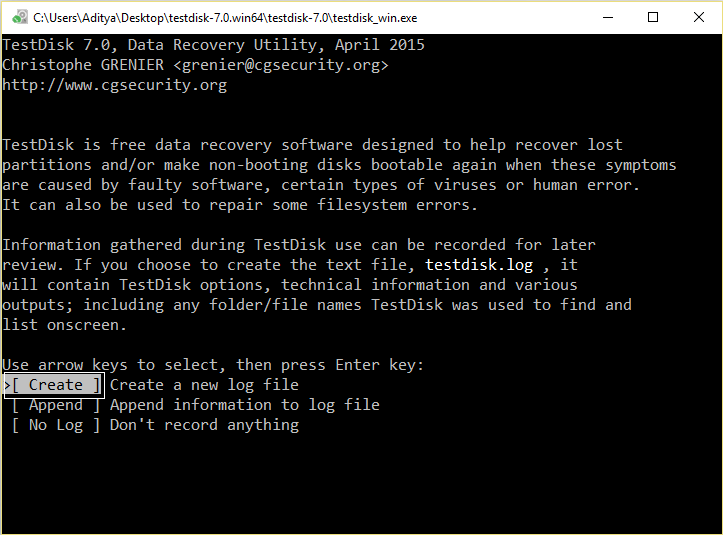The height and width of the screenshot is (535, 723).
Task: Click the console app icon in title bar
Action: click(17, 17)
